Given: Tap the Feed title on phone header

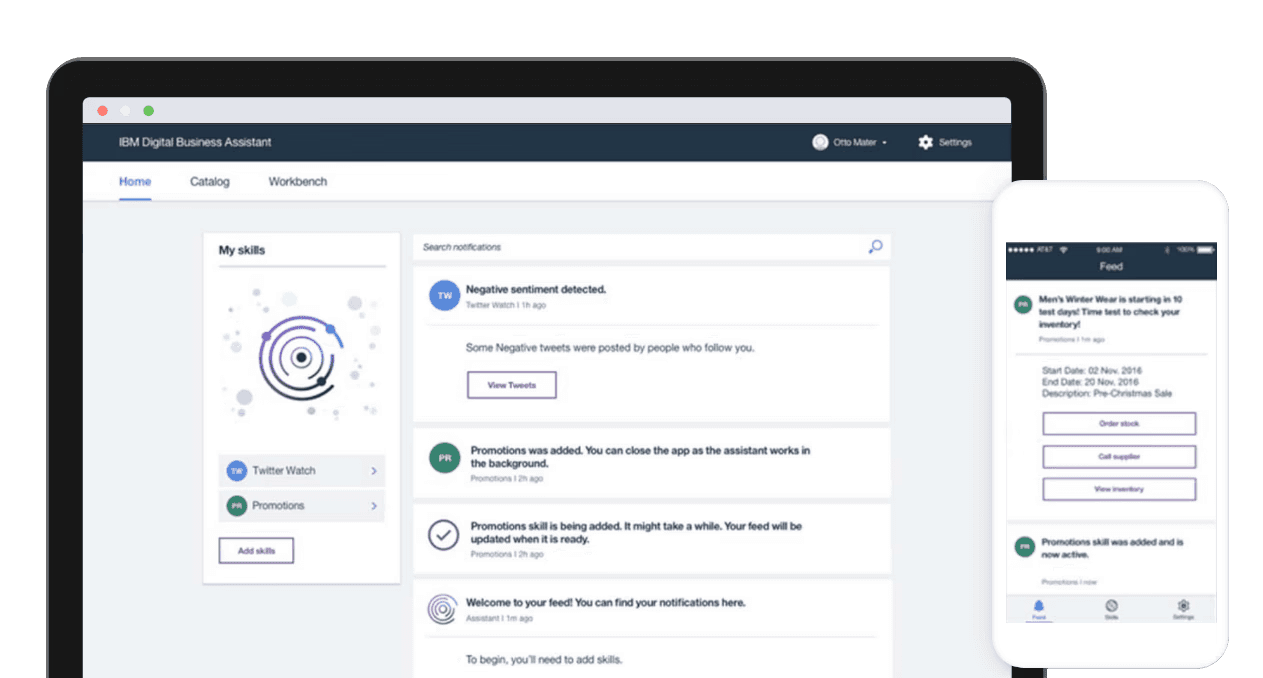Looking at the screenshot, I should (x=1111, y=267).
